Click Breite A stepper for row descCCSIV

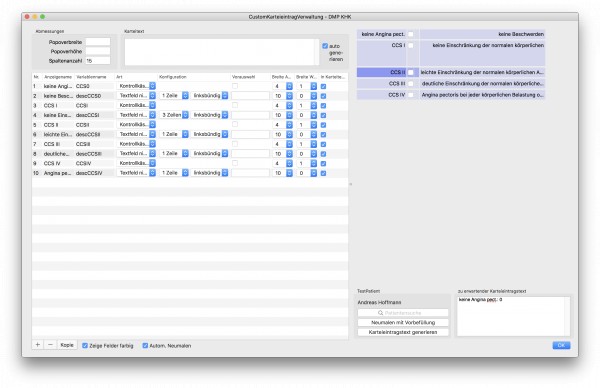(289, 173)
